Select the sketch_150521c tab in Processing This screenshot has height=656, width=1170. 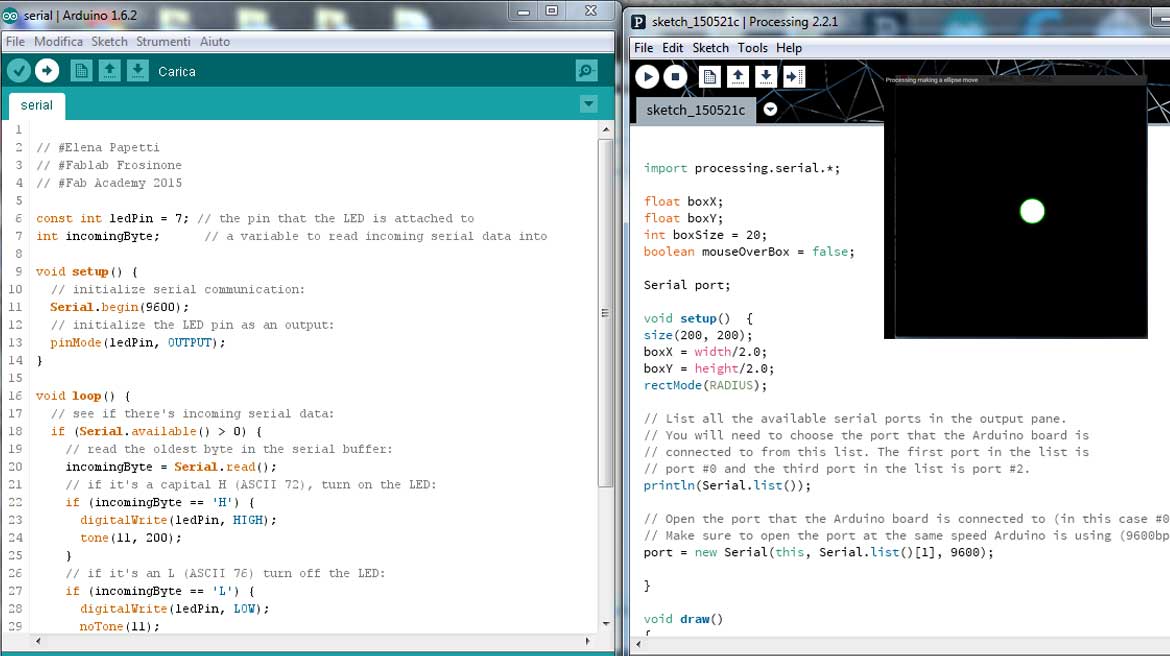tap(695, 110)
